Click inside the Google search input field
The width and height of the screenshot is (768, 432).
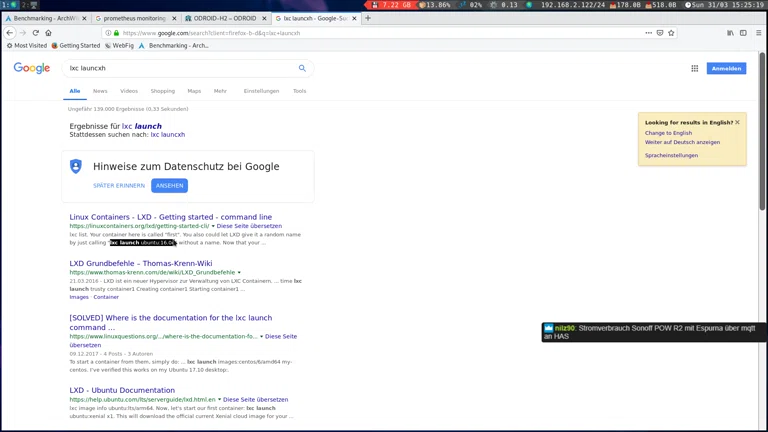[180, 68]
